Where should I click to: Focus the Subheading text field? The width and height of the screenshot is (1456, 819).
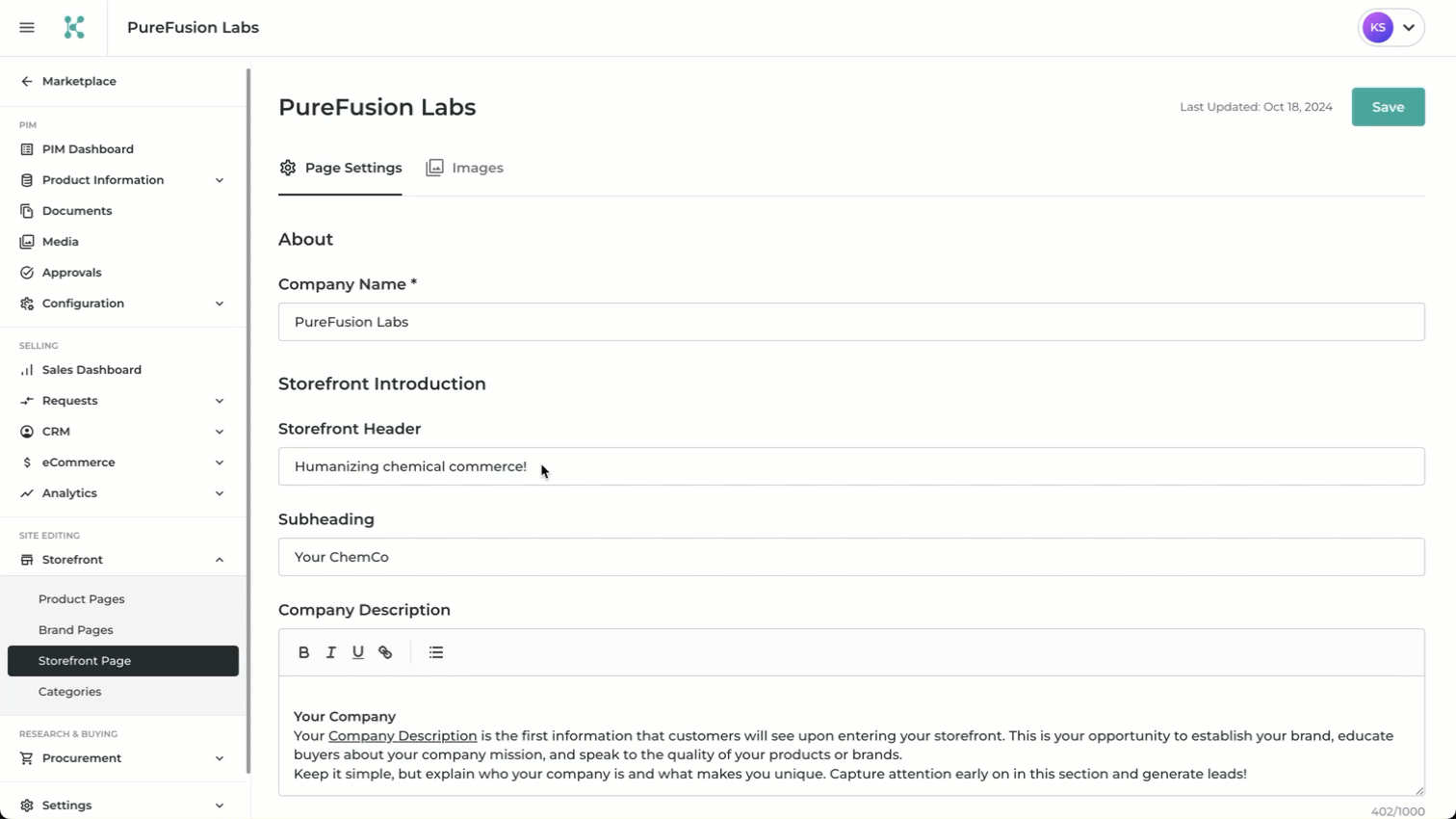[x=851, y=557]
